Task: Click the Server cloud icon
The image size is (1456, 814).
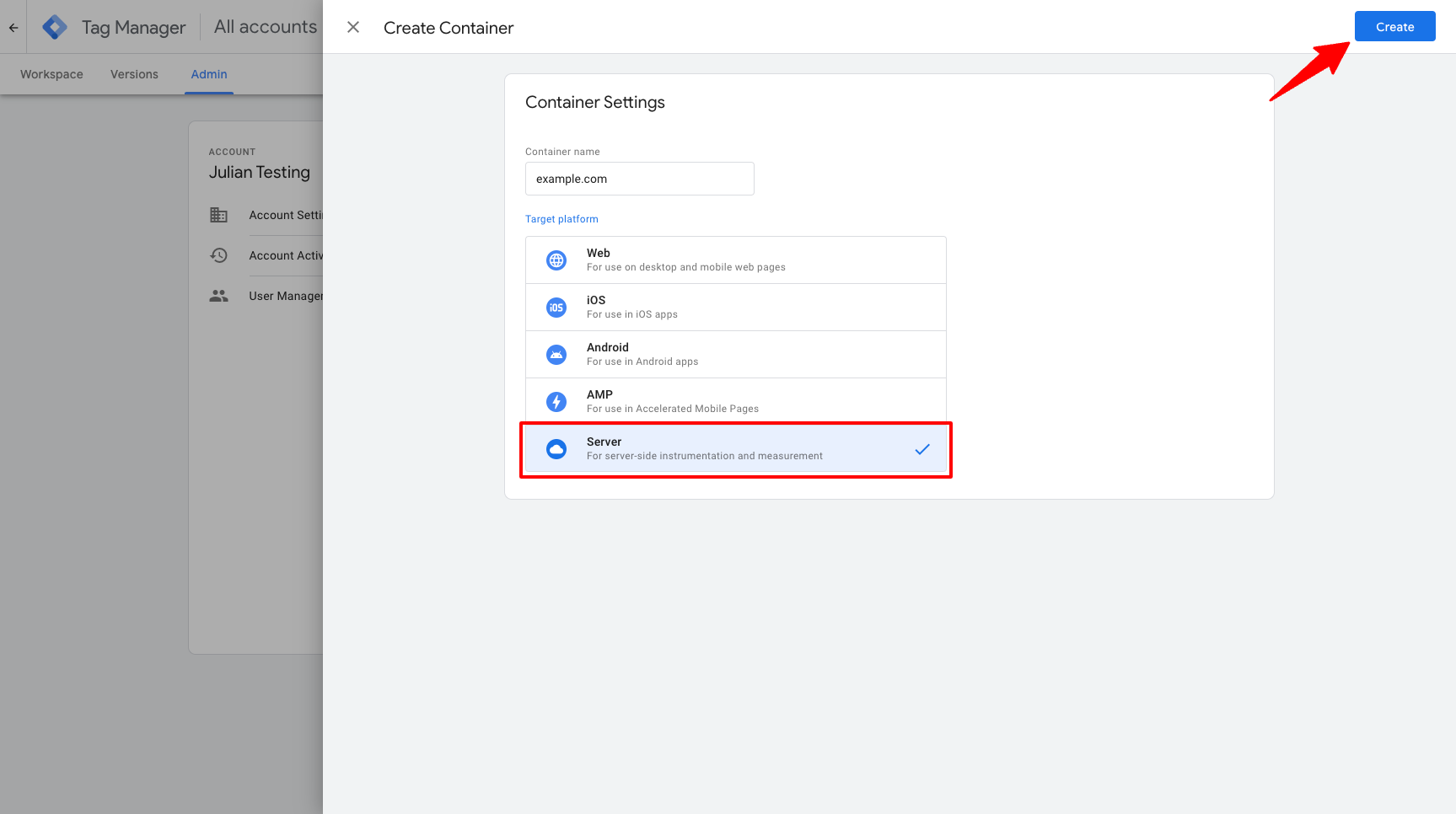Action: [556, 448]
